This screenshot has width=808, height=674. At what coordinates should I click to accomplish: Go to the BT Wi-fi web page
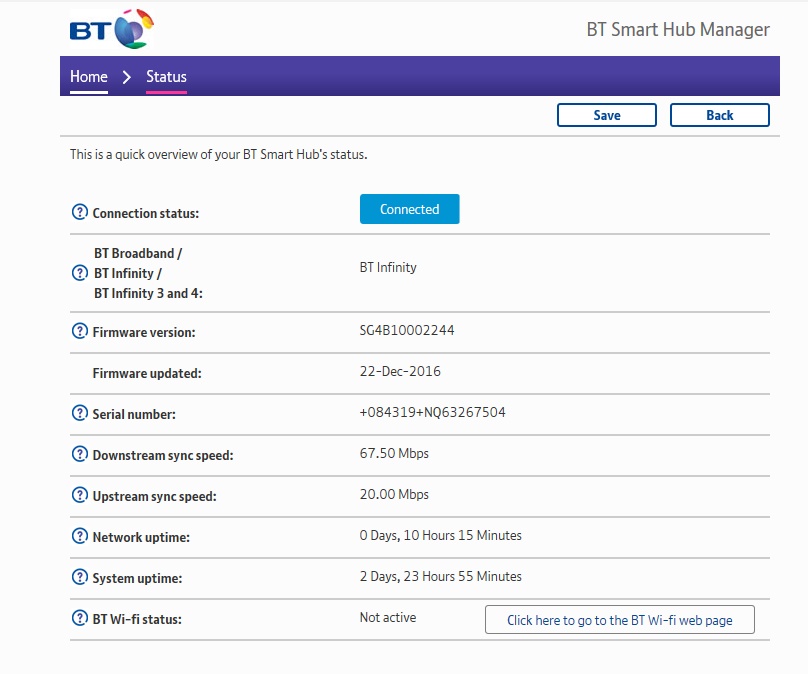coord(619,620)
